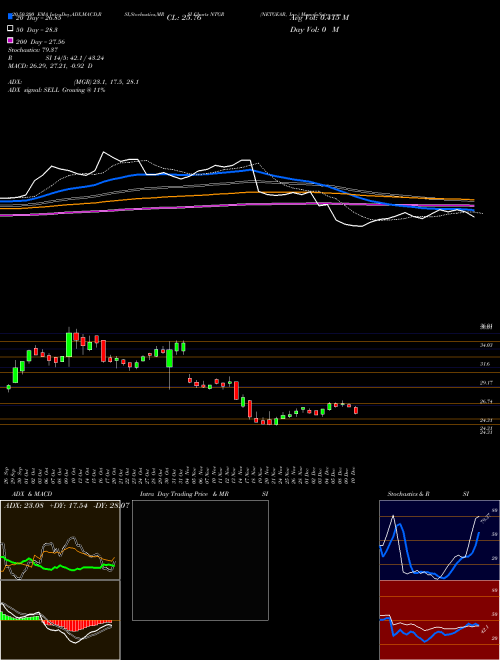Image resolution: width=500 pixels, height=660 pixels.
Task: Click the empty Intra Day Trading Price panel
Action: pos(200,560)
